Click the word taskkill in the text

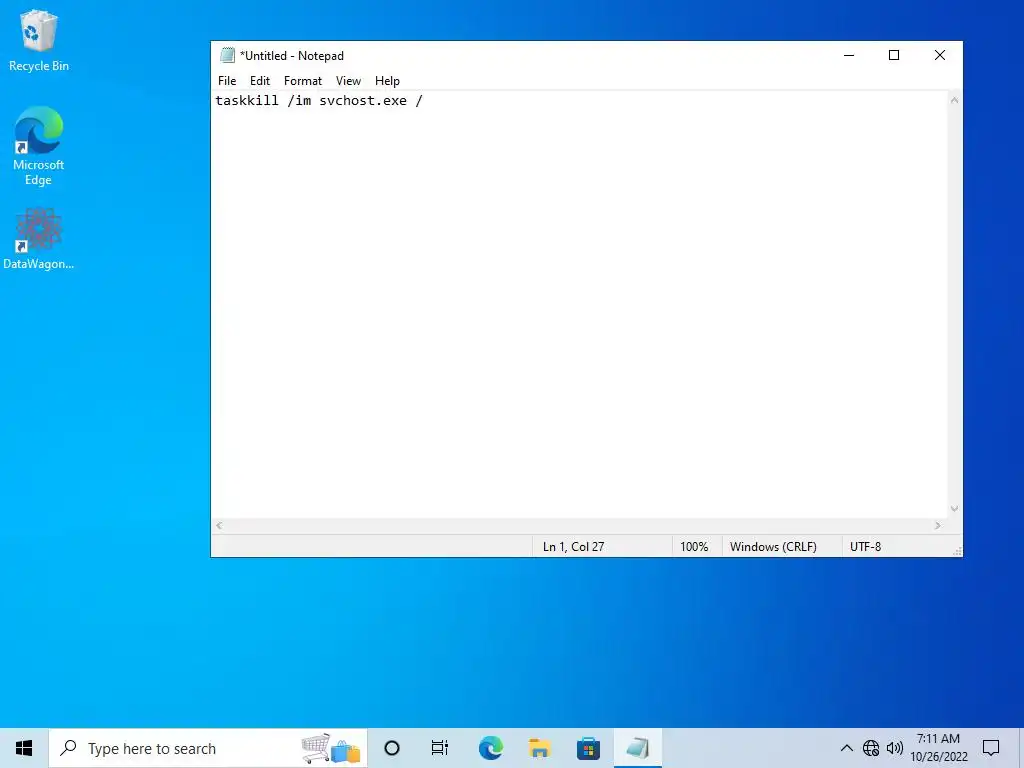(x=247, y=101)
